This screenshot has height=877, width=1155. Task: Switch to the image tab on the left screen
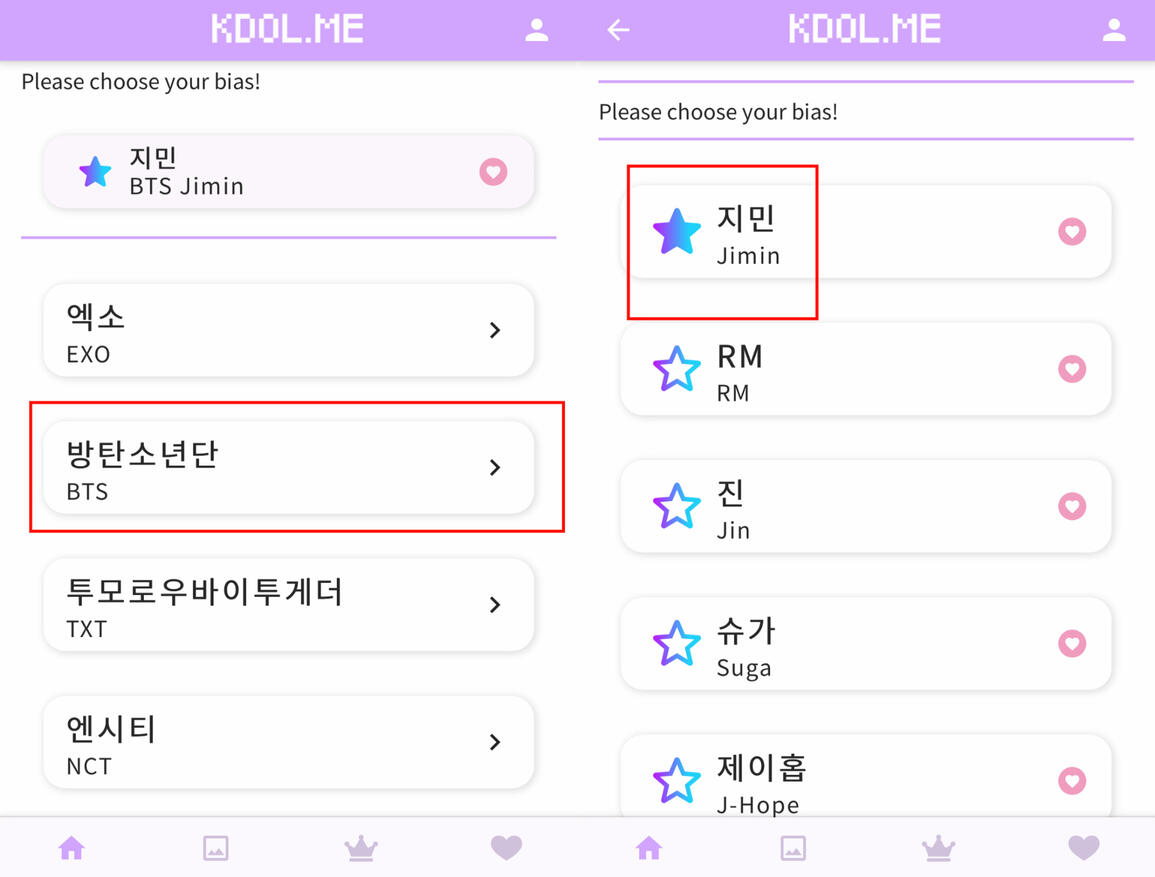[215, 848]
